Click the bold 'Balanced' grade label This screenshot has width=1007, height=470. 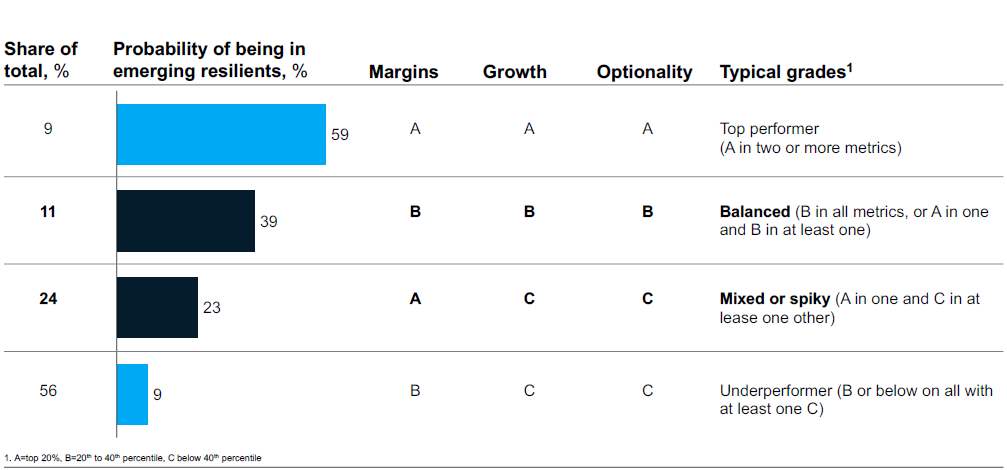[755, 212]
